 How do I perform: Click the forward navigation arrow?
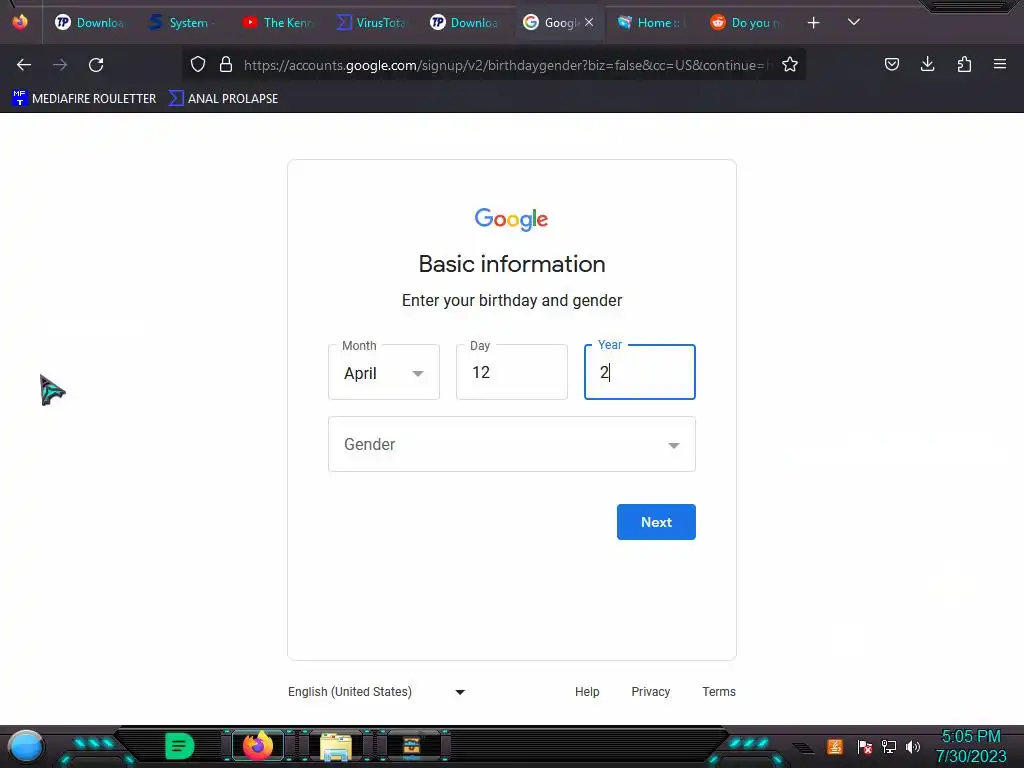click(60, 65)
